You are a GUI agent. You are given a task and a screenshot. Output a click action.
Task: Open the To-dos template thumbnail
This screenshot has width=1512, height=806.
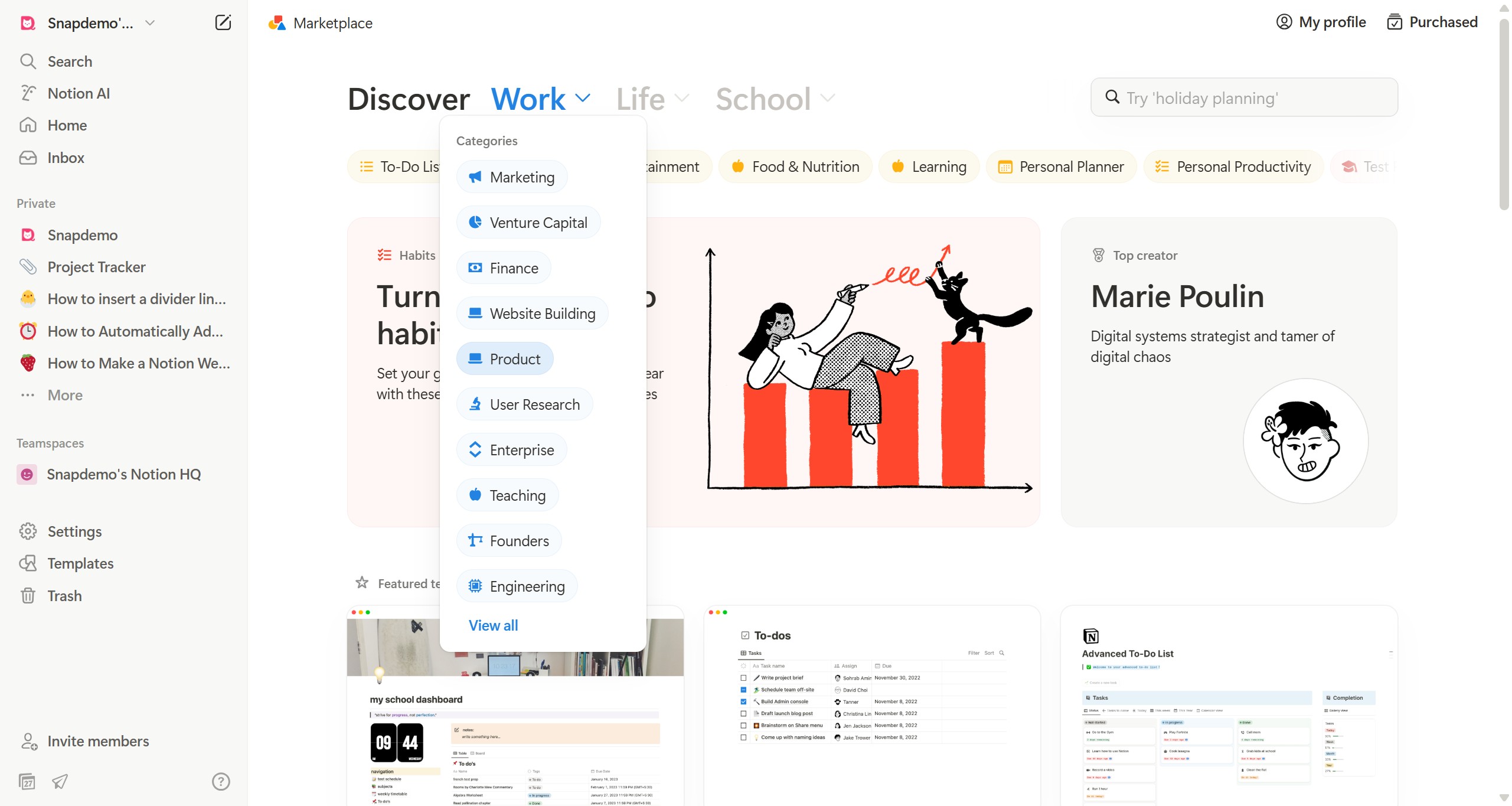point(872,706)
